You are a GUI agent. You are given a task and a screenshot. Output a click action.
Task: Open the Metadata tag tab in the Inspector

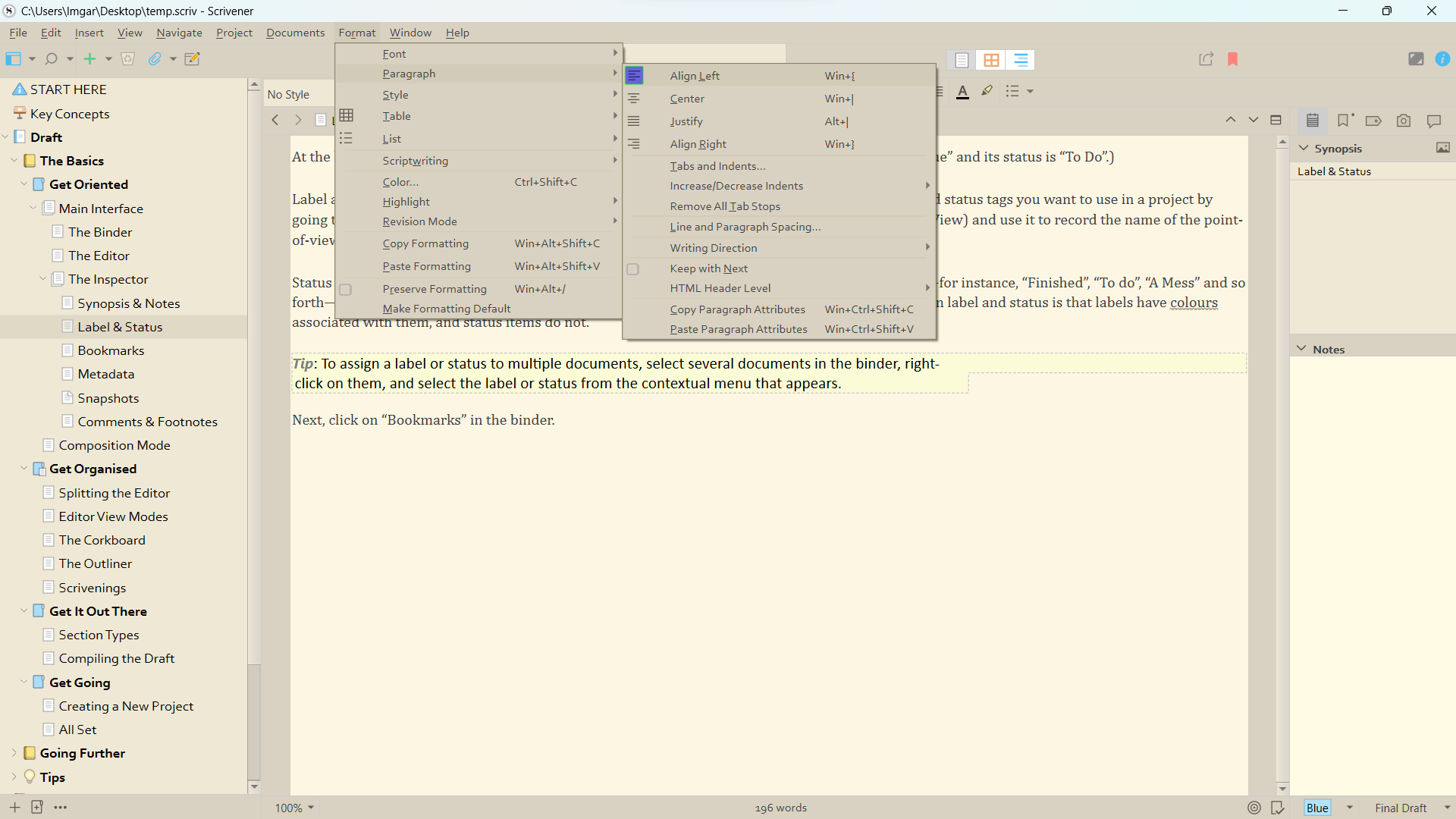click(1373, 121)
